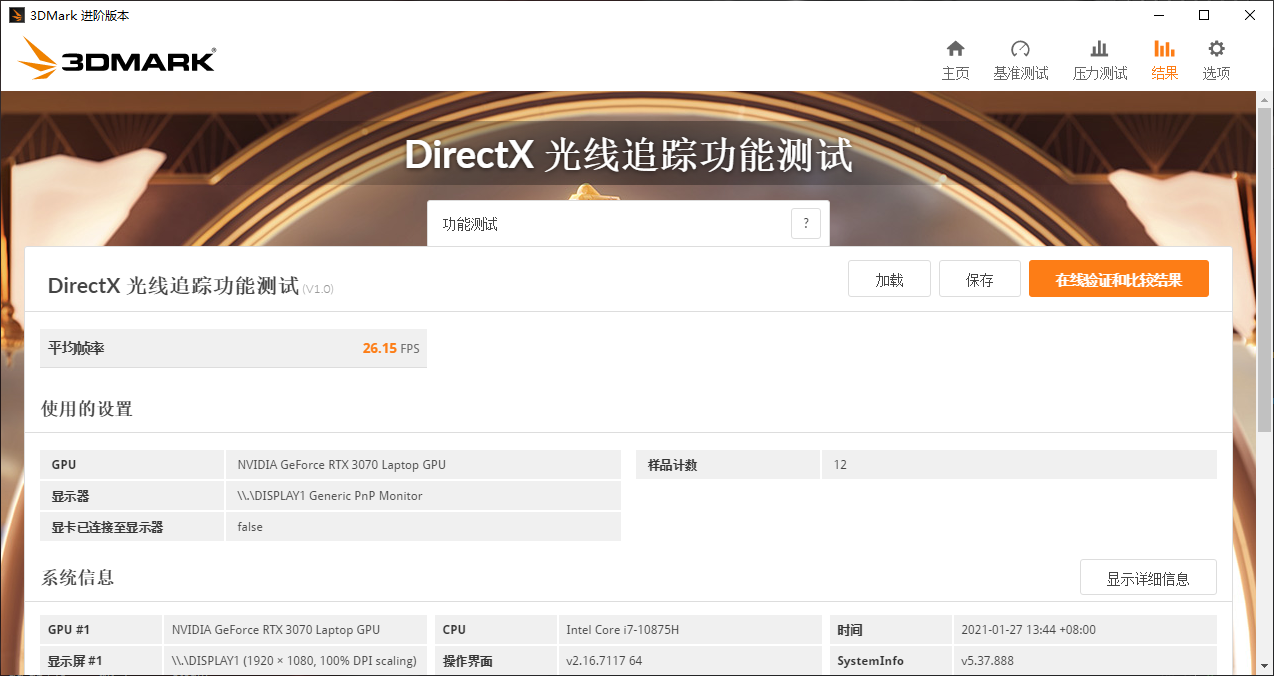
Task: Click the 3DMark logo in header
Action: pos(117,59)
